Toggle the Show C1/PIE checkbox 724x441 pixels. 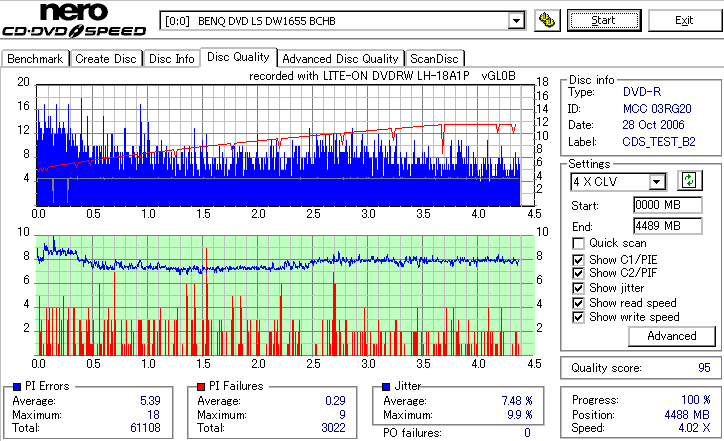click(x=578, y=260)
